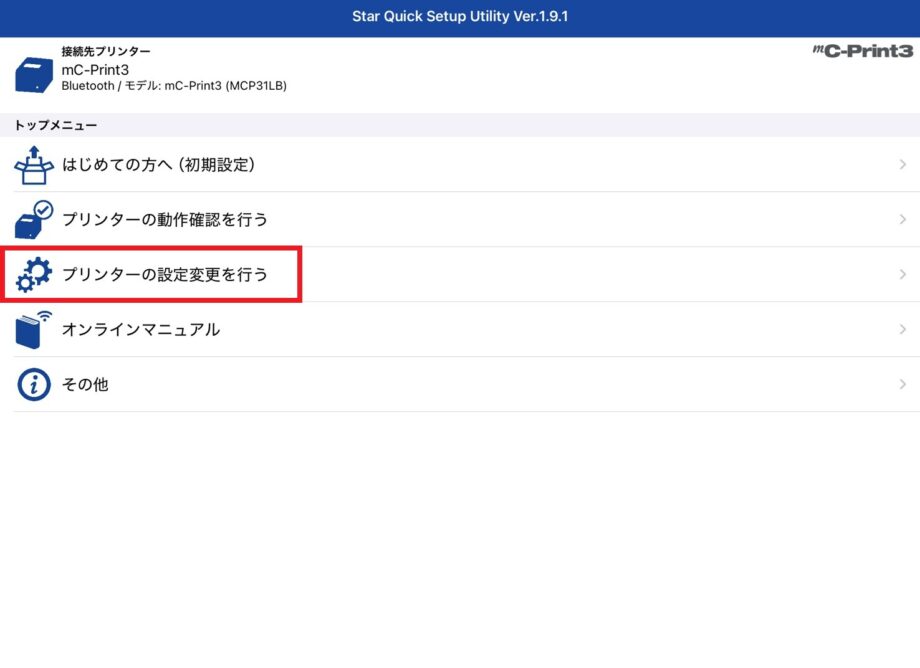Click the gears settings change icon
Image resolution: width=920 pixels, height=668 pixels.
tap(34, 274)
